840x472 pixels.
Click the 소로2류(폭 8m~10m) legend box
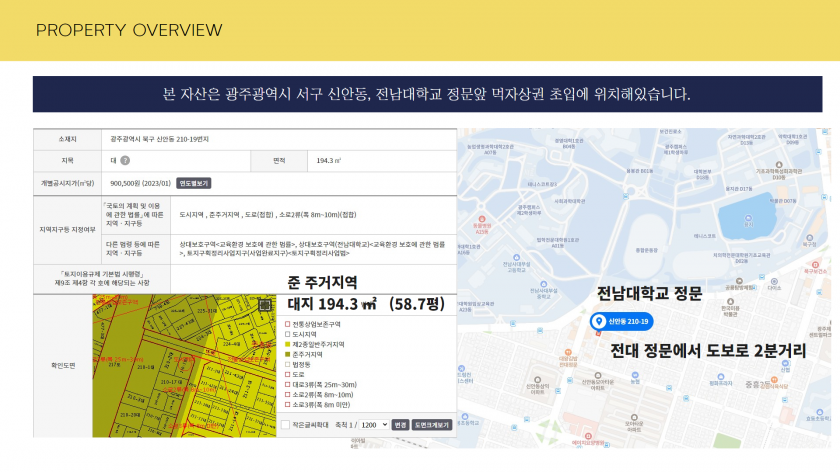[288, 395]
